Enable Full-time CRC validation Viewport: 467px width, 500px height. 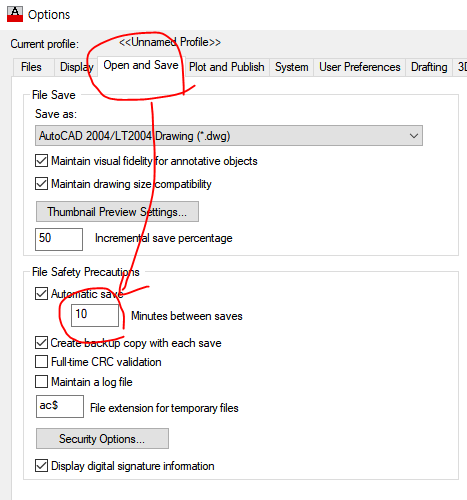point(41,362)
